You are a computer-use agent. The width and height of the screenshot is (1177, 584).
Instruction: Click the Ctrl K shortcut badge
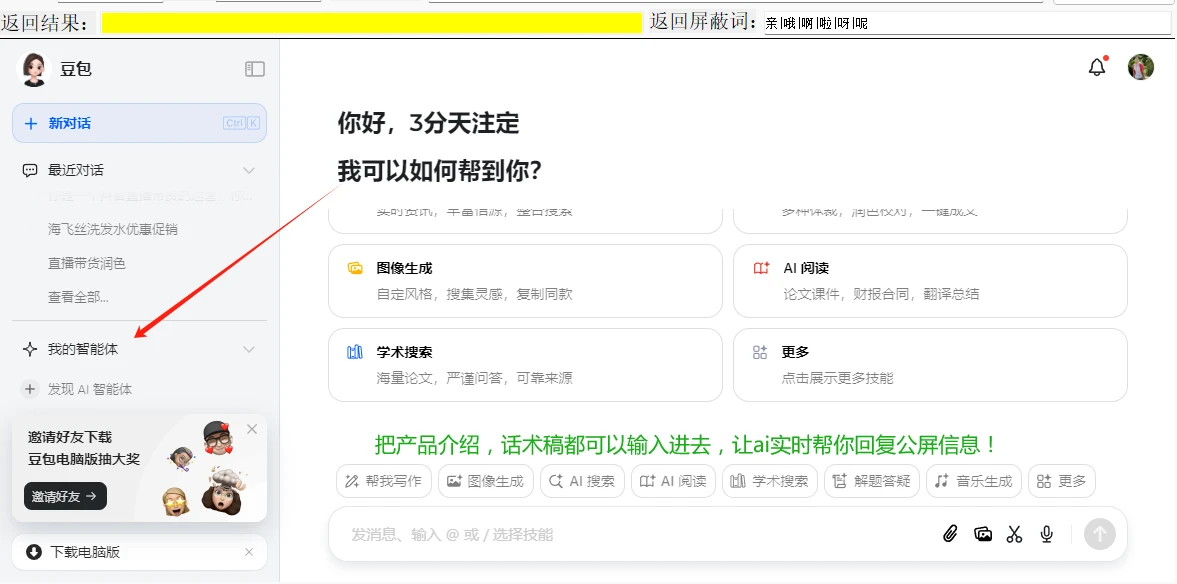click(x=241, y=123)
